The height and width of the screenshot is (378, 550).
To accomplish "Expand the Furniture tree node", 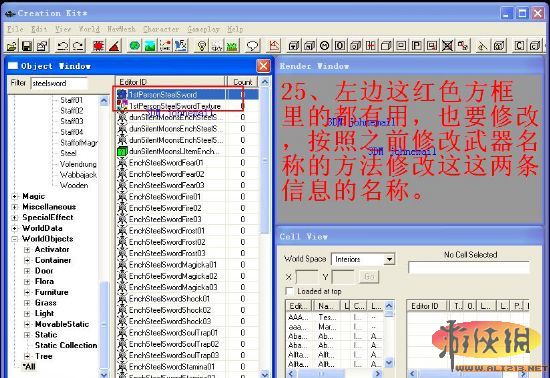I will [x=27, y=292].
